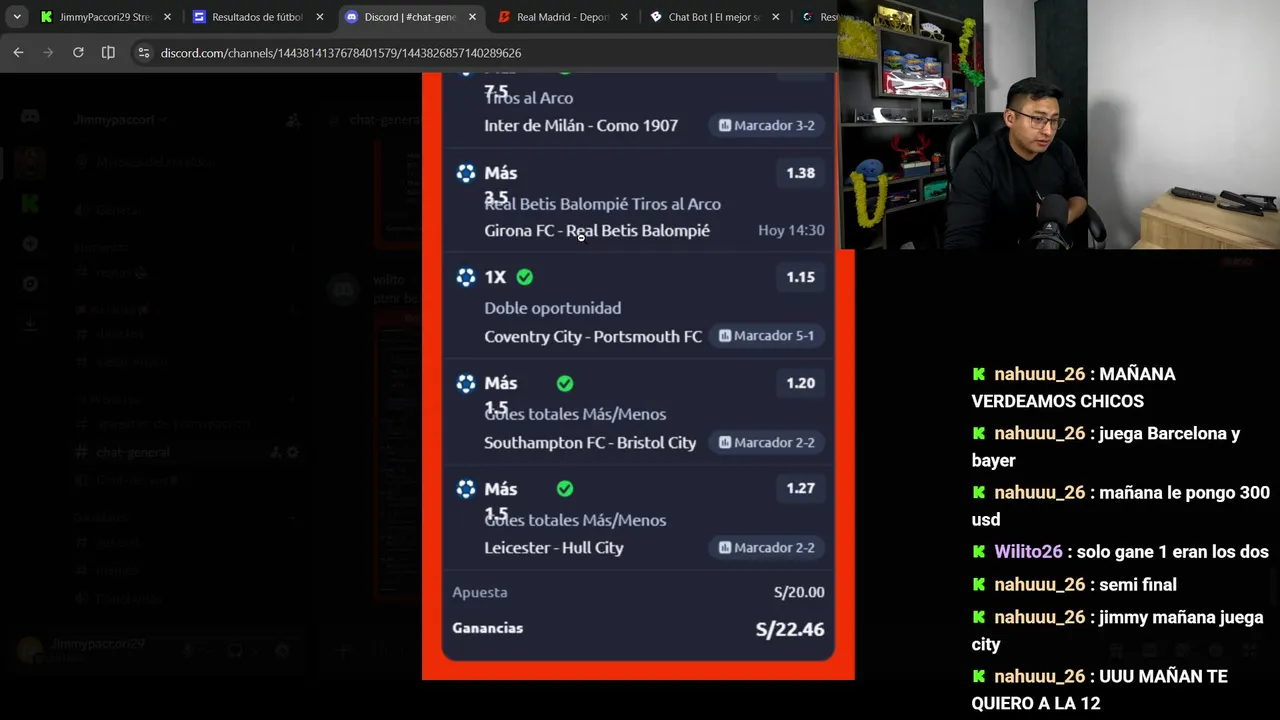Close the Resultados de fútbol tab
The height and width of the screenshot is (720, 1280).
pyautogui.click(x=320, y=17)
